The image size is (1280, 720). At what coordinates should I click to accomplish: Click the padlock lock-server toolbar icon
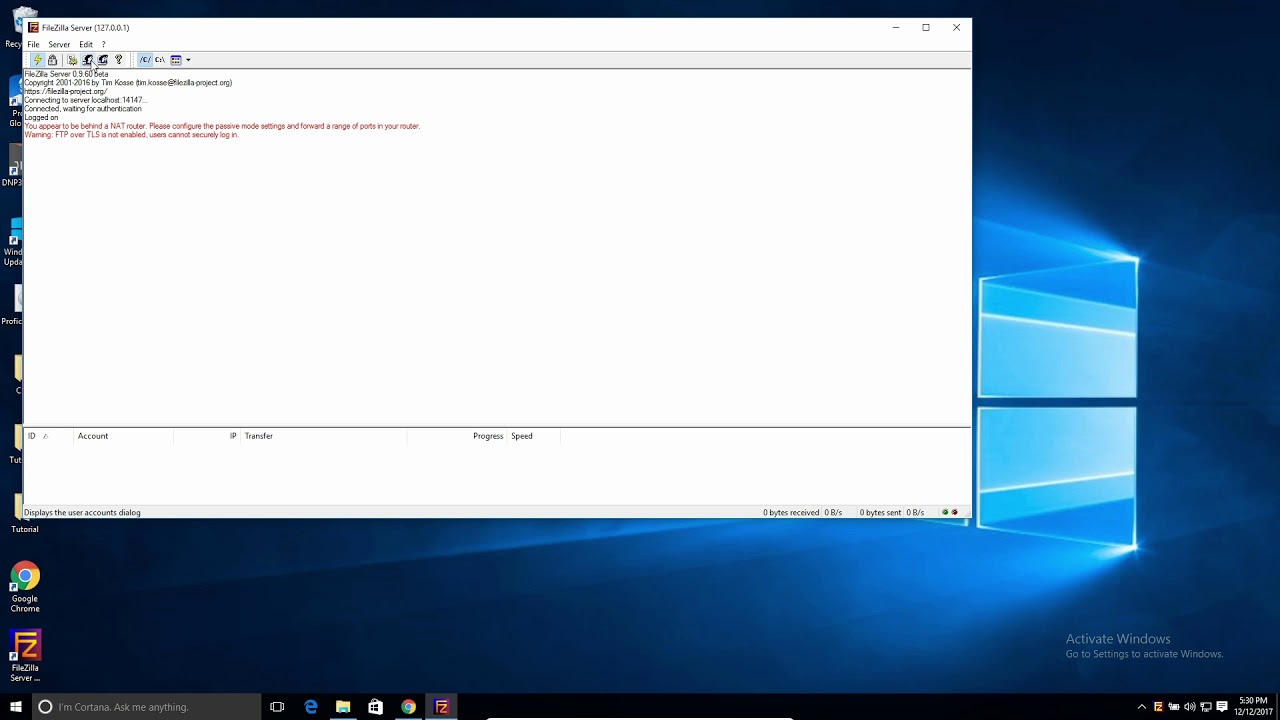click(53, 60)
